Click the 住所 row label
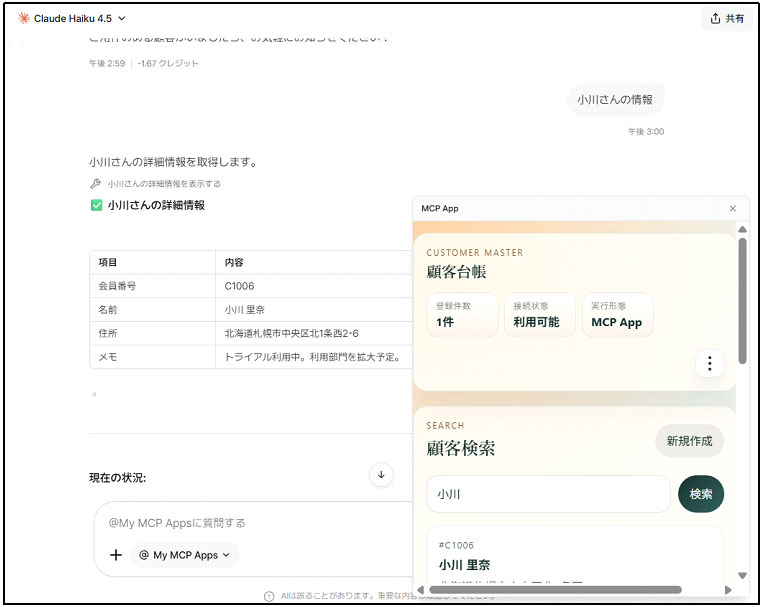The height and width of the screenshot is (607, 760). point(152,334)
